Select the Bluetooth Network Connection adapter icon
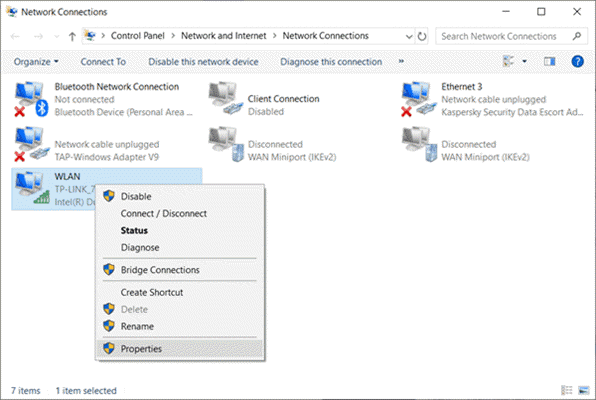This screenshot has height=400, width=596. coord(31,99)
